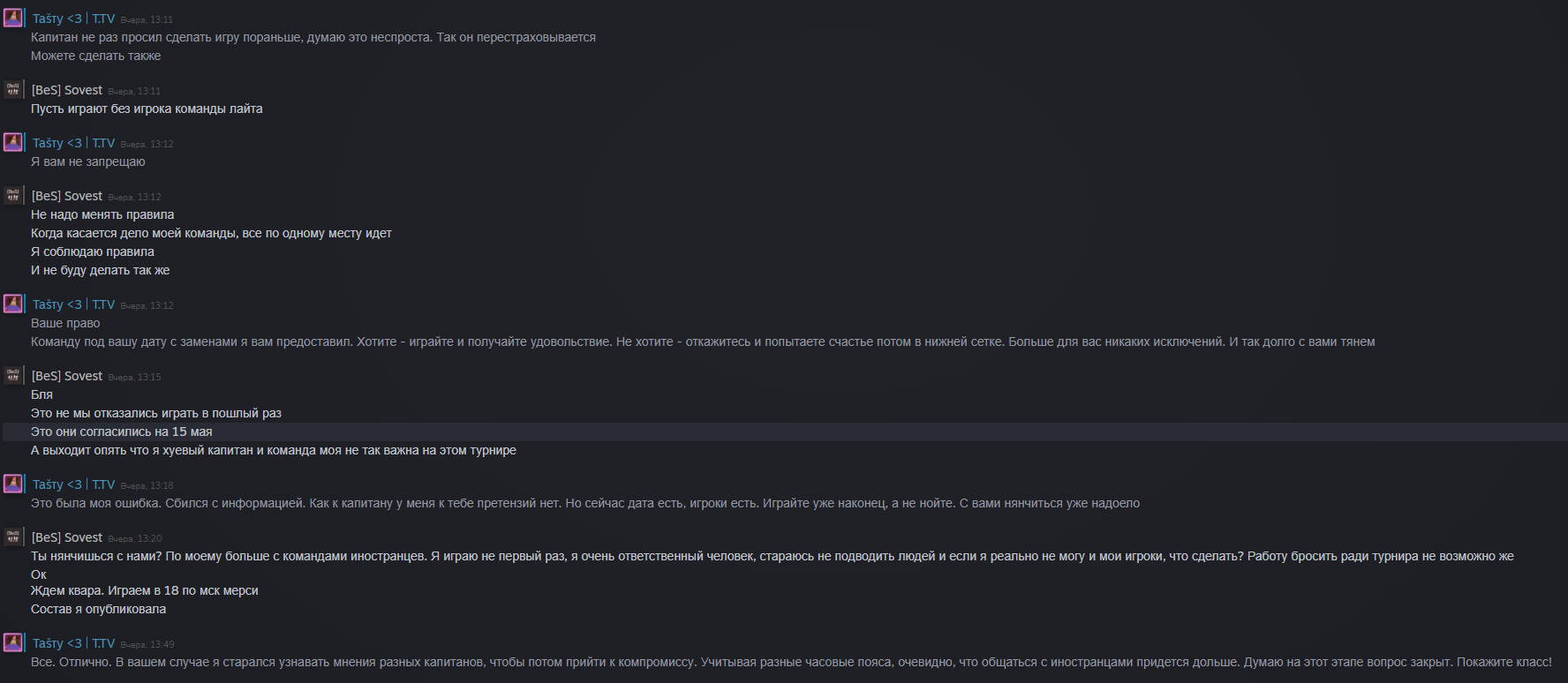Open [BeS] Sovest's avatar at 13:11

pos(13,89)
